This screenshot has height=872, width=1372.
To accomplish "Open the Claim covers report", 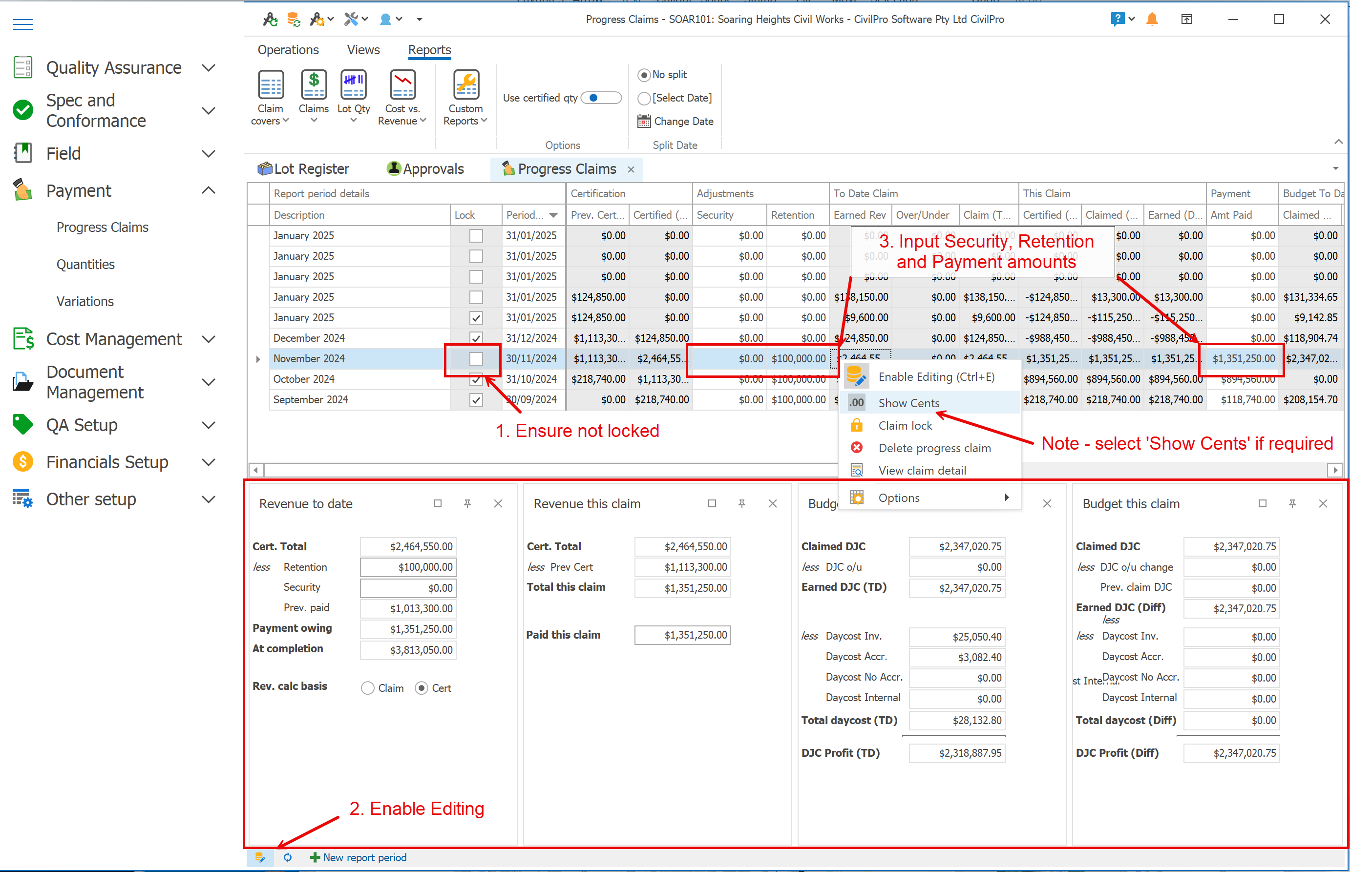I will click(271, 97).
